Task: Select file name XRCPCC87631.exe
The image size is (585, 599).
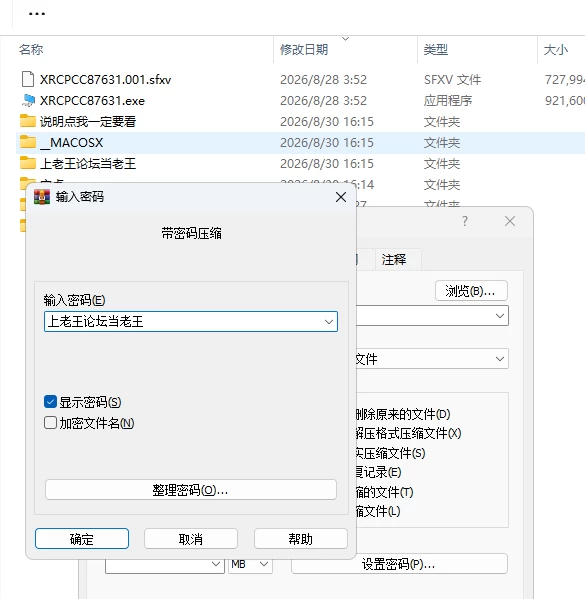Action: (x=92, y=100)
